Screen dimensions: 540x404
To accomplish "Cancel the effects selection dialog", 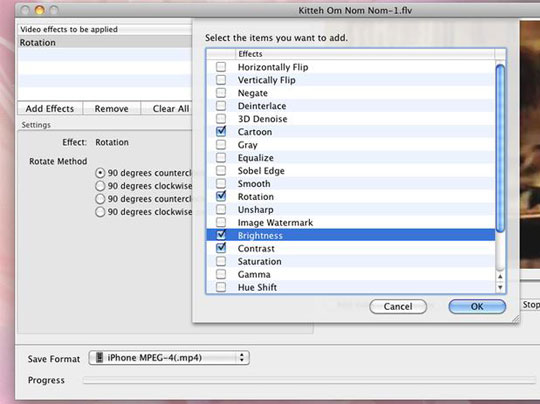I will (398, 307).
